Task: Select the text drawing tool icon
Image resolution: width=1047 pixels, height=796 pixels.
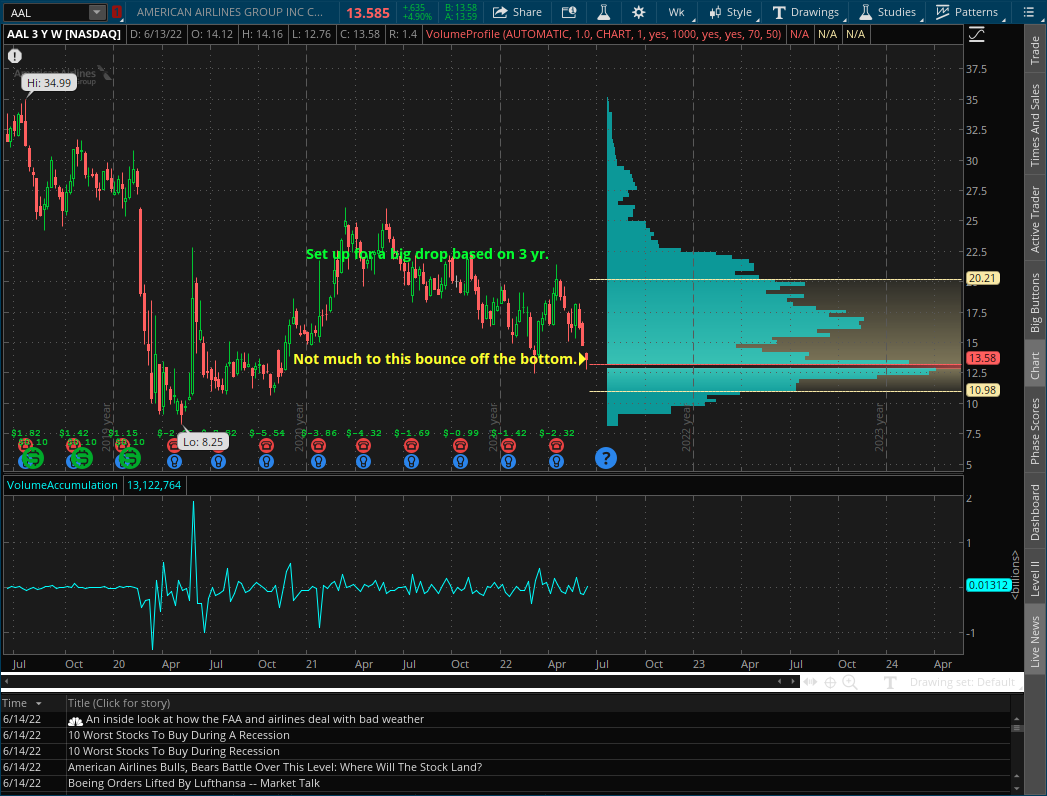Action: [890, 682]
